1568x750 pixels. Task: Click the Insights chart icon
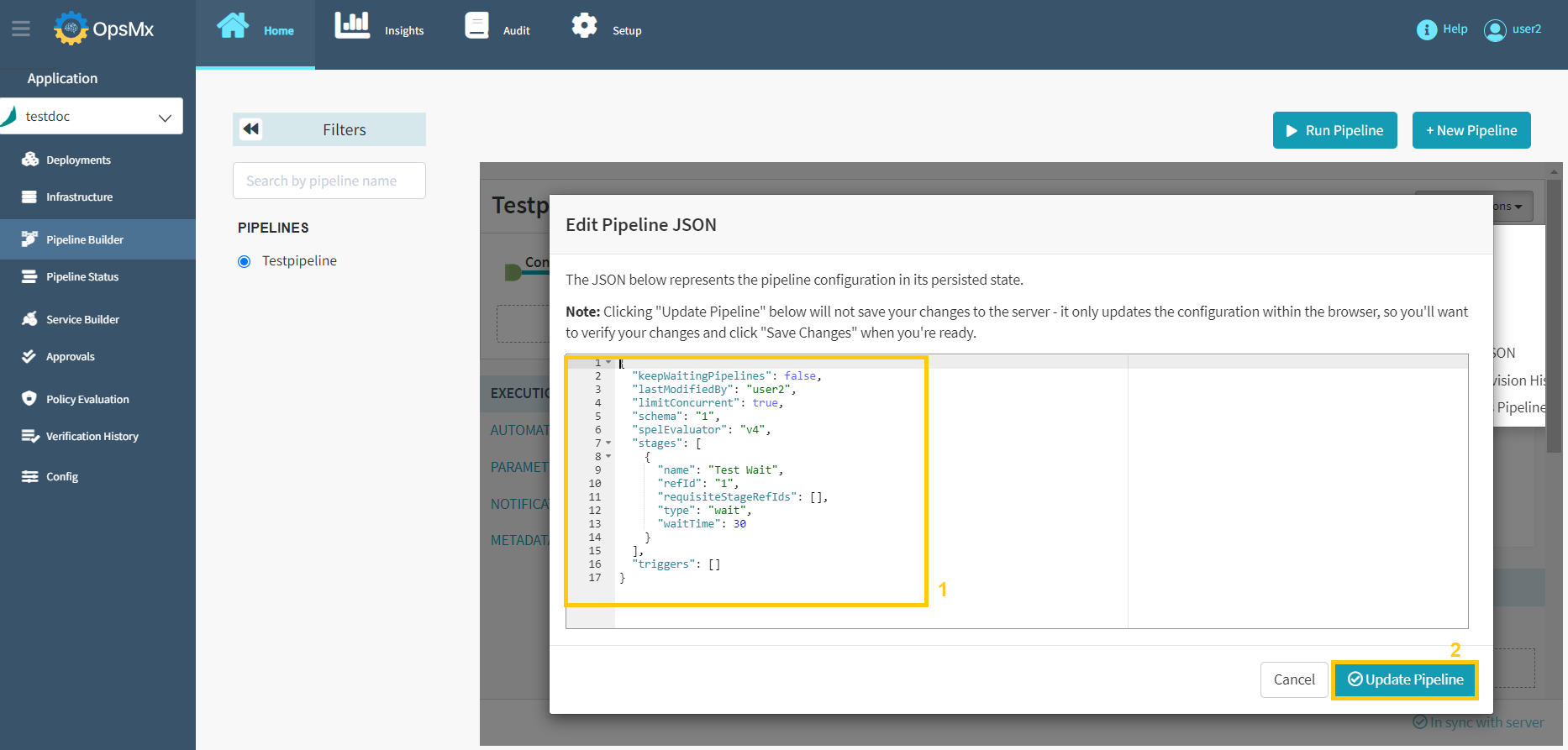click(x=352, y=26)
